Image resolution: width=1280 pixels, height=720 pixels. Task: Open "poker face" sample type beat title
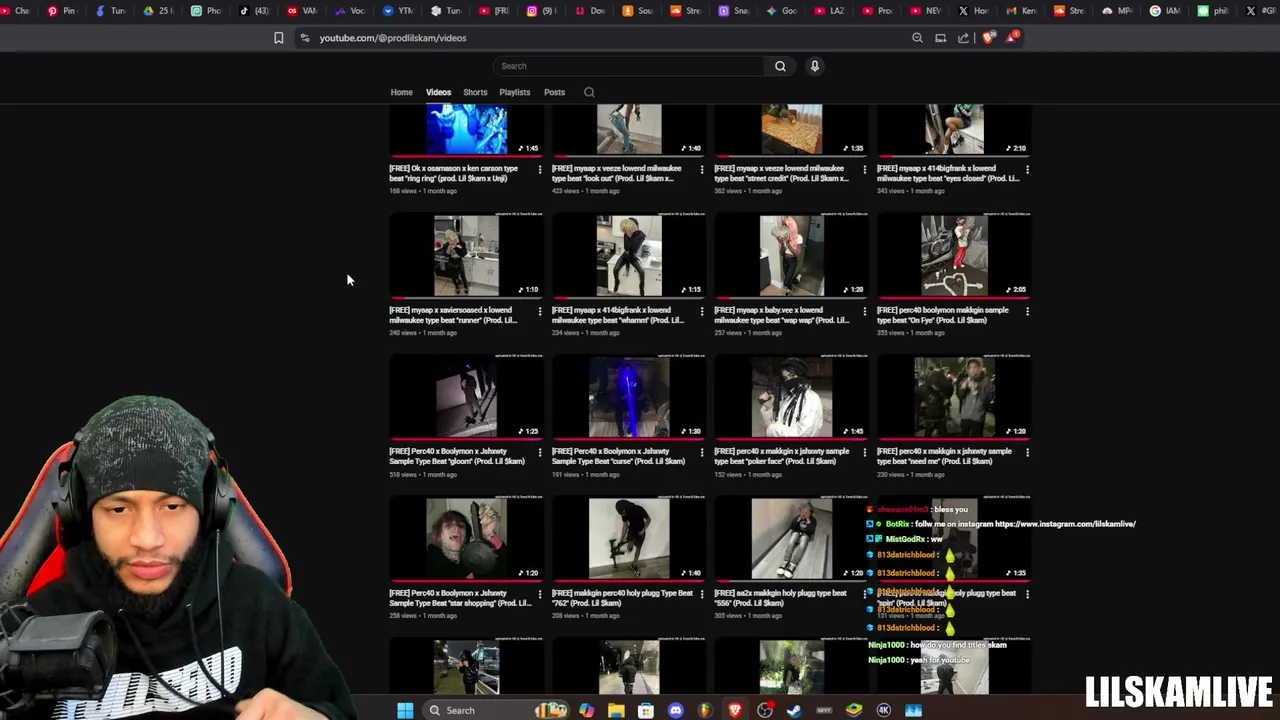pos(782,456)
